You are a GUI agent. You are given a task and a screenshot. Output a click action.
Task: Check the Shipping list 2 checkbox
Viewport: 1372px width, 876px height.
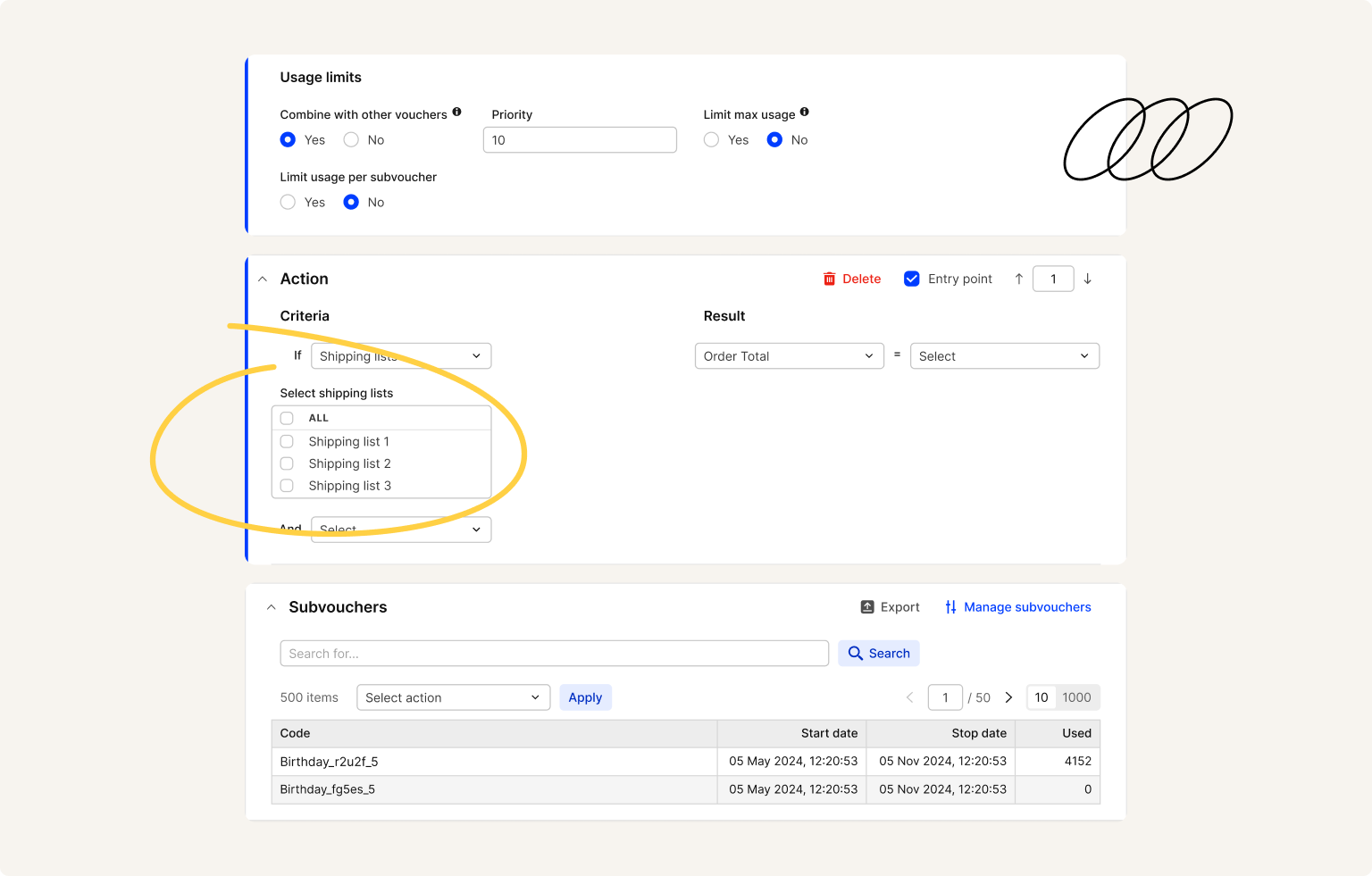[x=287, y=463]
